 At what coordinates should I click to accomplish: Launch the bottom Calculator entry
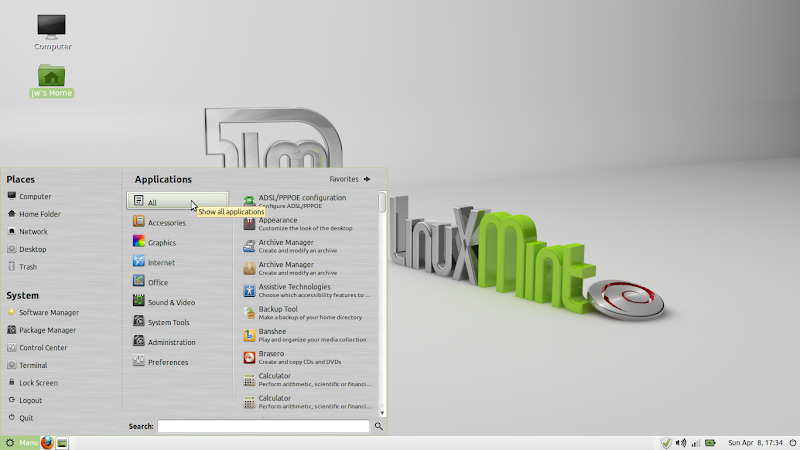click(x=308, y=402)
